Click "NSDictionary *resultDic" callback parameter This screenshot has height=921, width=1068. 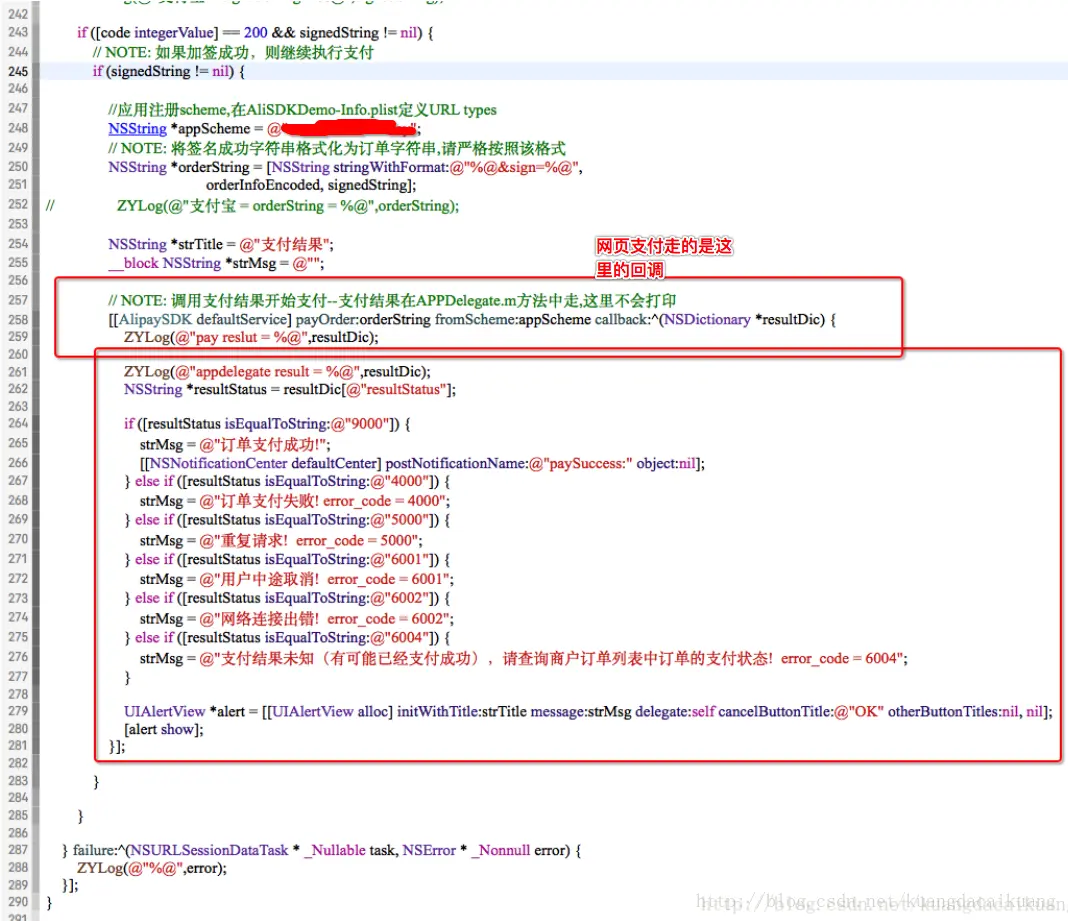[744, 319]
